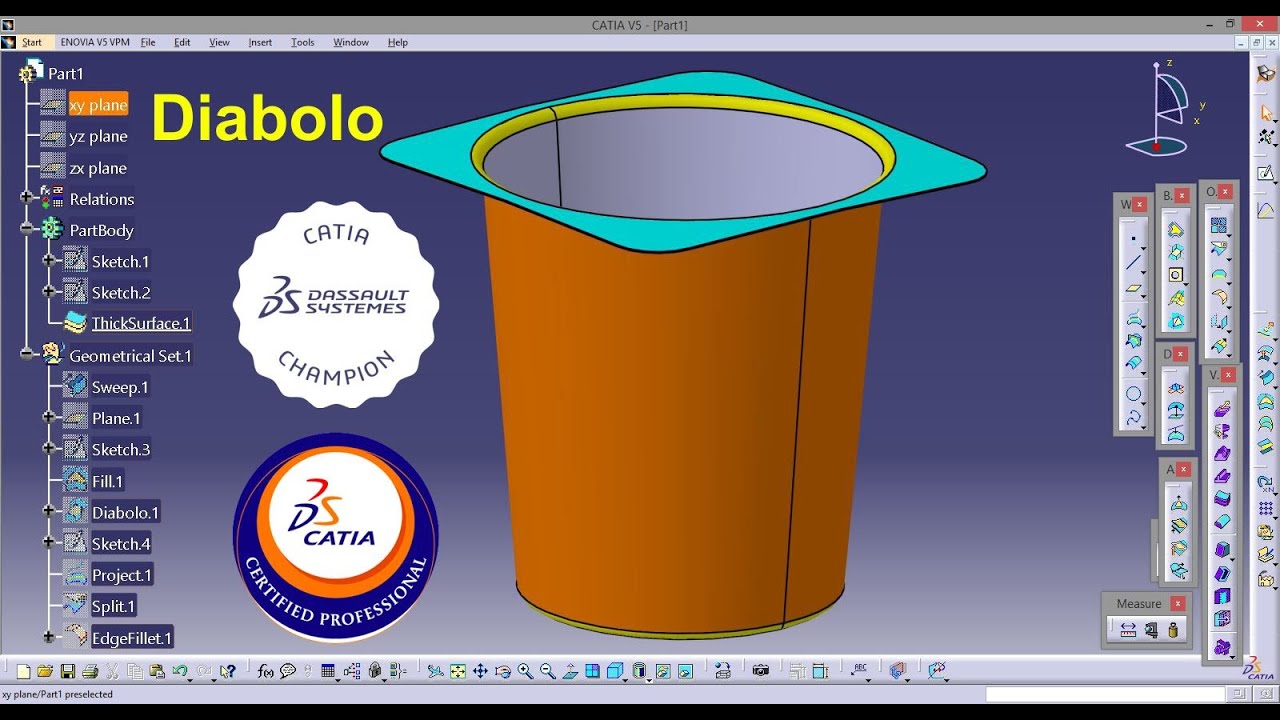Open the Insert menu
Image resolution: width=1280 pixels, height=720 pixels.
click(x=260, y=42)
